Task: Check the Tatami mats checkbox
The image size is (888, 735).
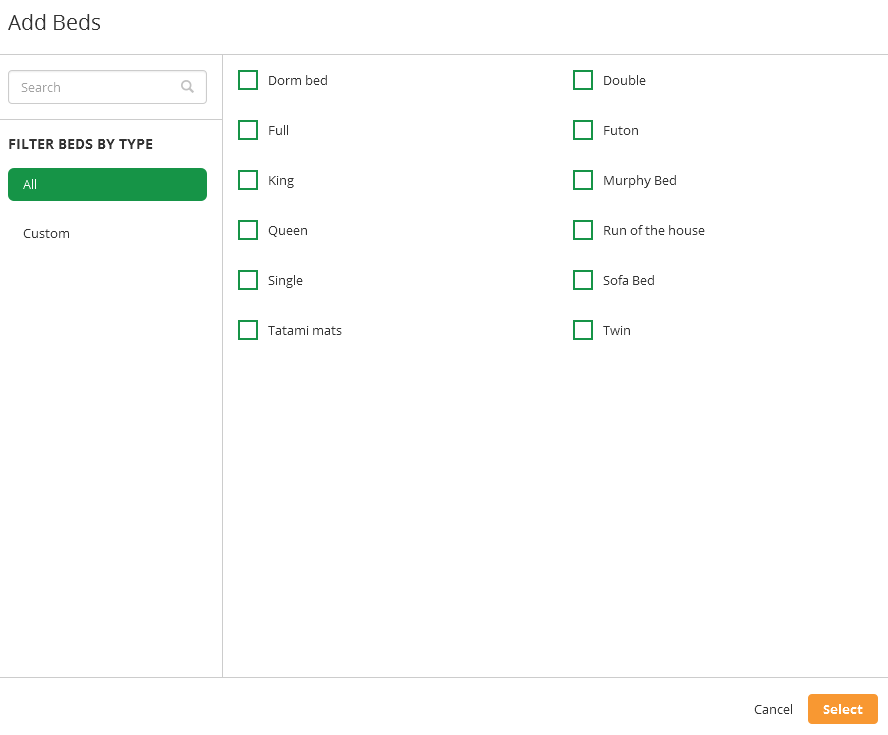Action: 248,330
